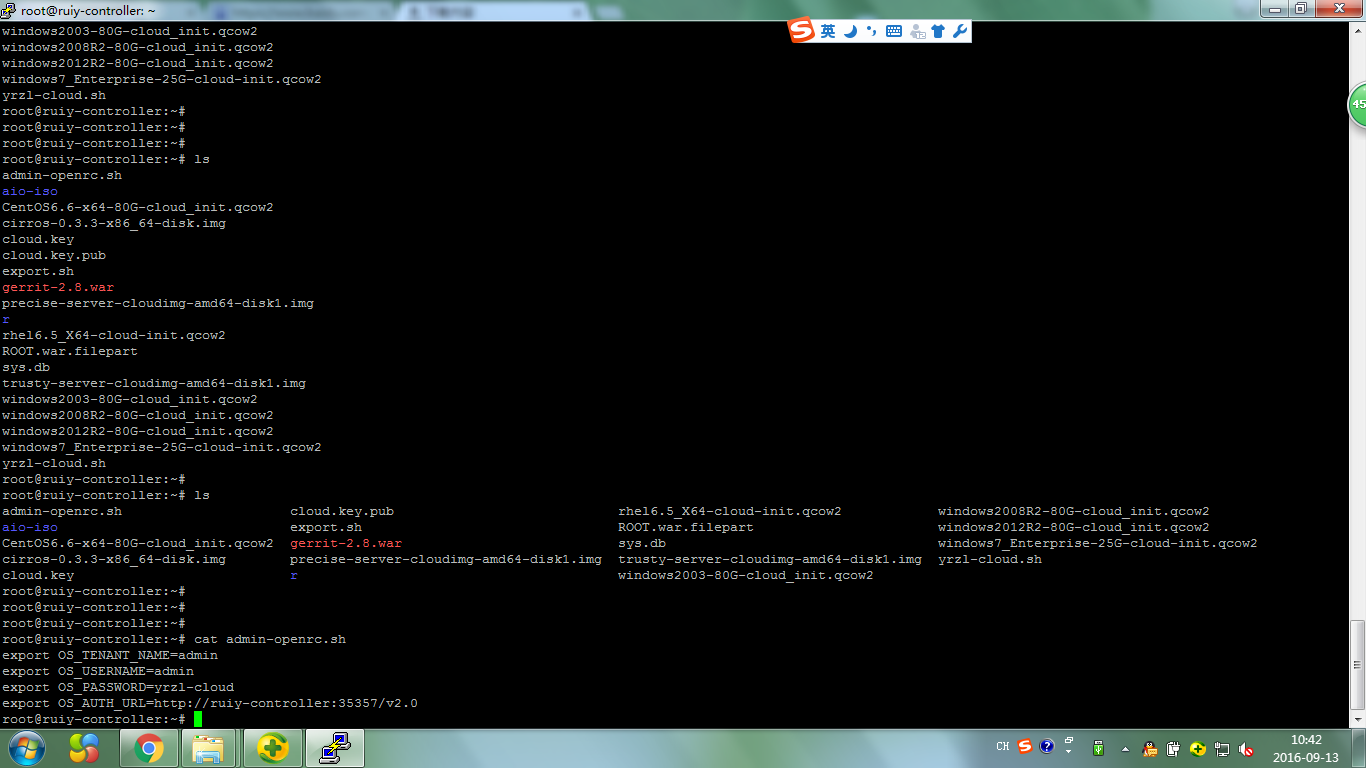The width and height of the screenshot is (1366, 768).
Task: Toggle the punctuation mode in Sogou bar
Action: (871, 31)
